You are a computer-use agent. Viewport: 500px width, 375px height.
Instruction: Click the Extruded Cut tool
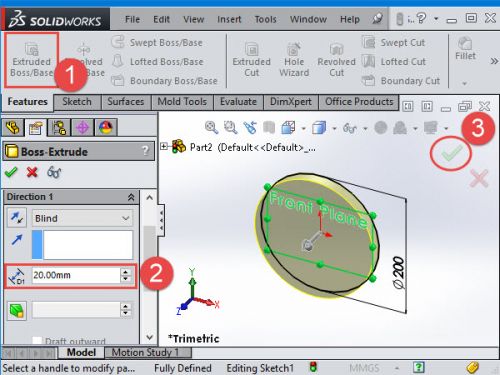pos(251,60)
